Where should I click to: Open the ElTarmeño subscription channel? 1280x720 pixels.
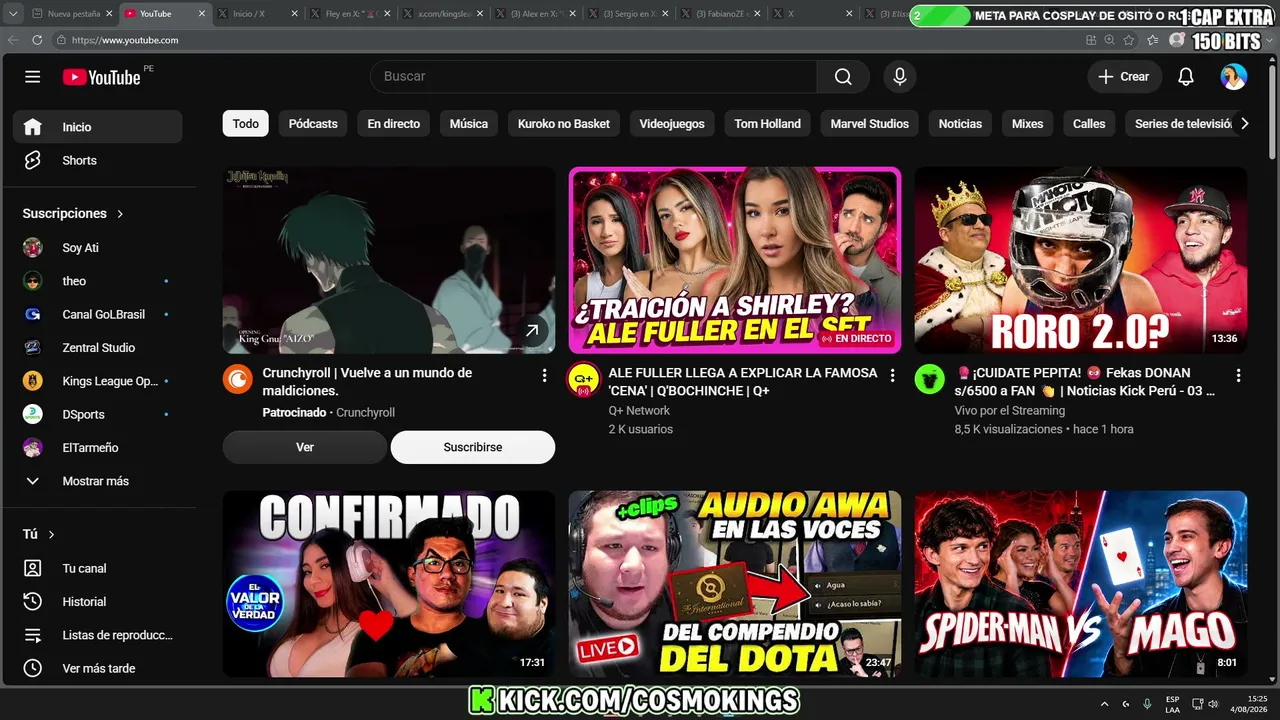click(x=98, y=447)
